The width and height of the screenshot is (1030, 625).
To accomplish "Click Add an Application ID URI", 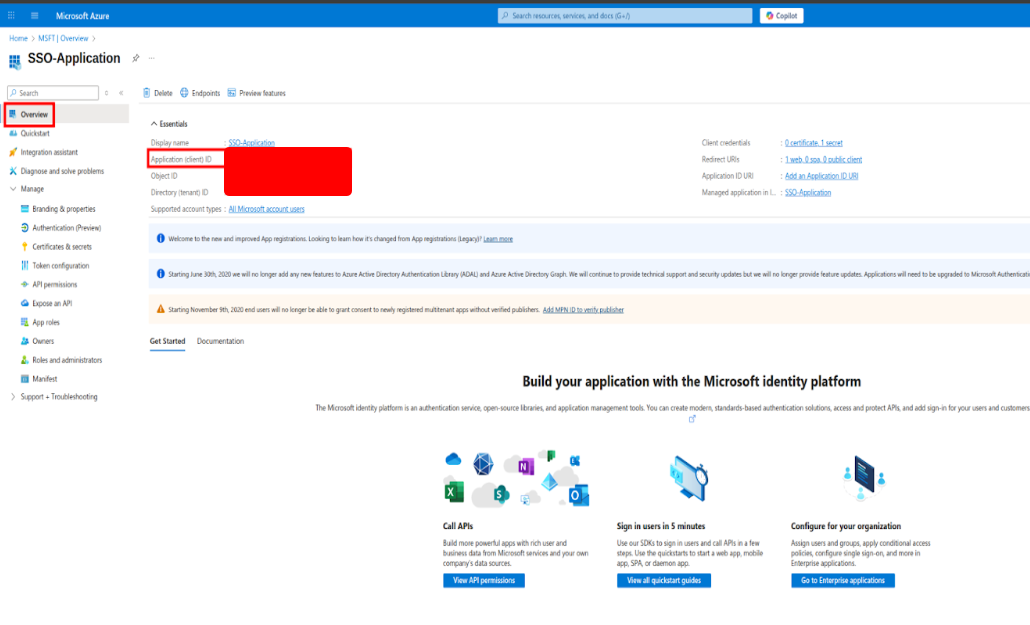I will [821, 176].
